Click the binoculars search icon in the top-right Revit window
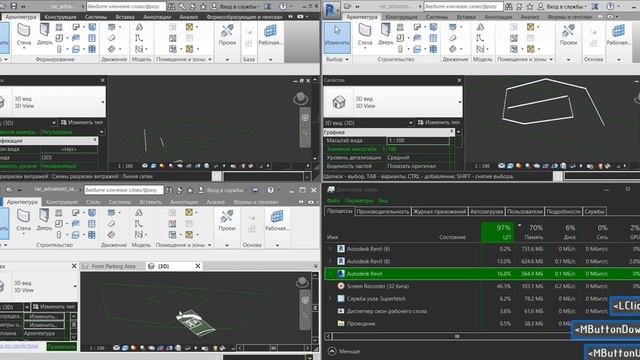 (509, 7)
